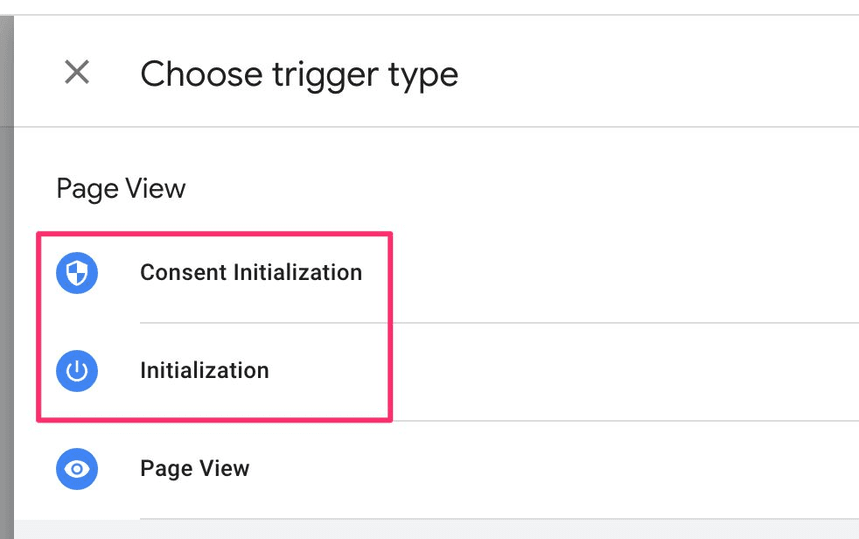This screenshot has height=539, width=859.
Task: Click empty space right of Consent Initialization
Action: tap(625, 272)
